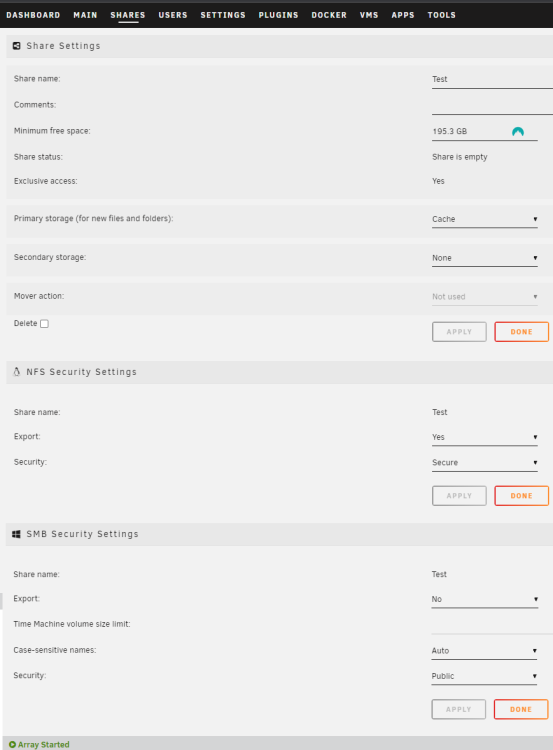Go to the Dashboard tab
This screenshot has height=750, width=553.
click(33, 15)
